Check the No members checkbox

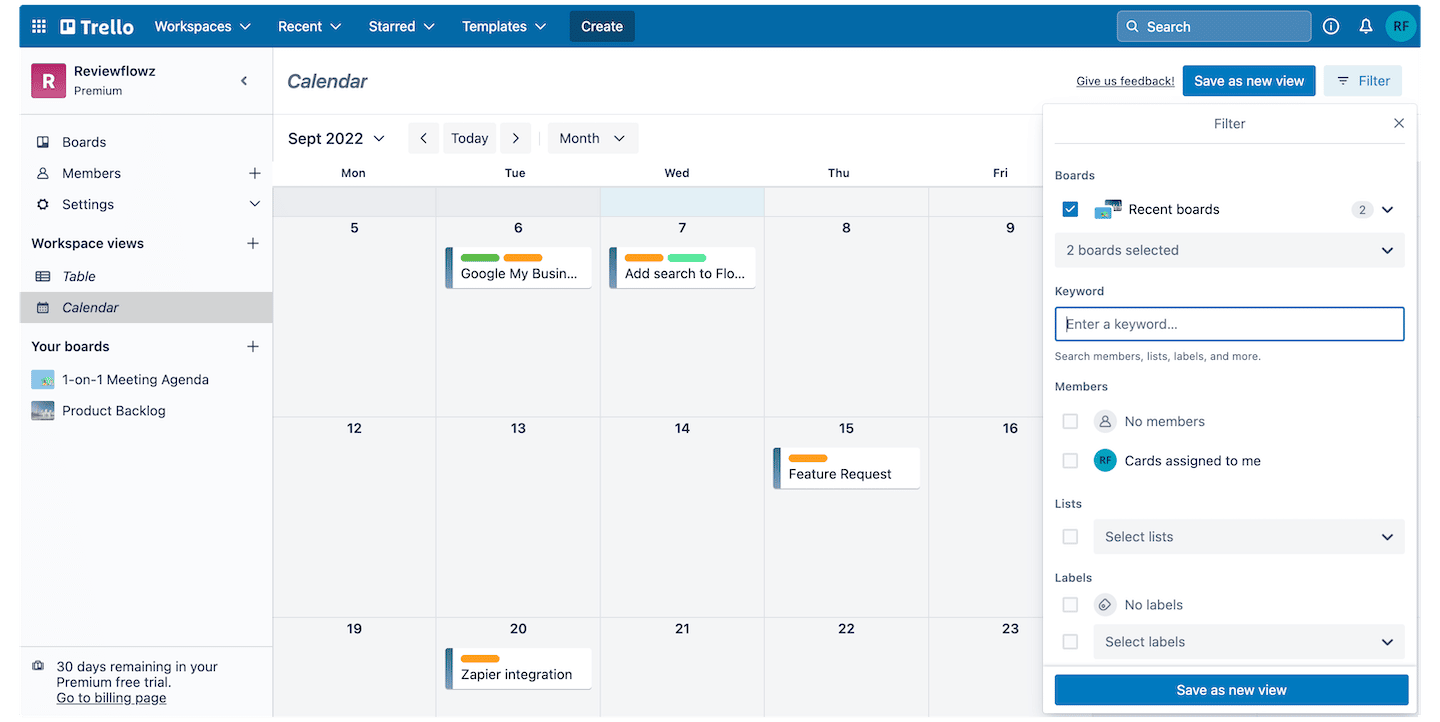click(1070, 421)
